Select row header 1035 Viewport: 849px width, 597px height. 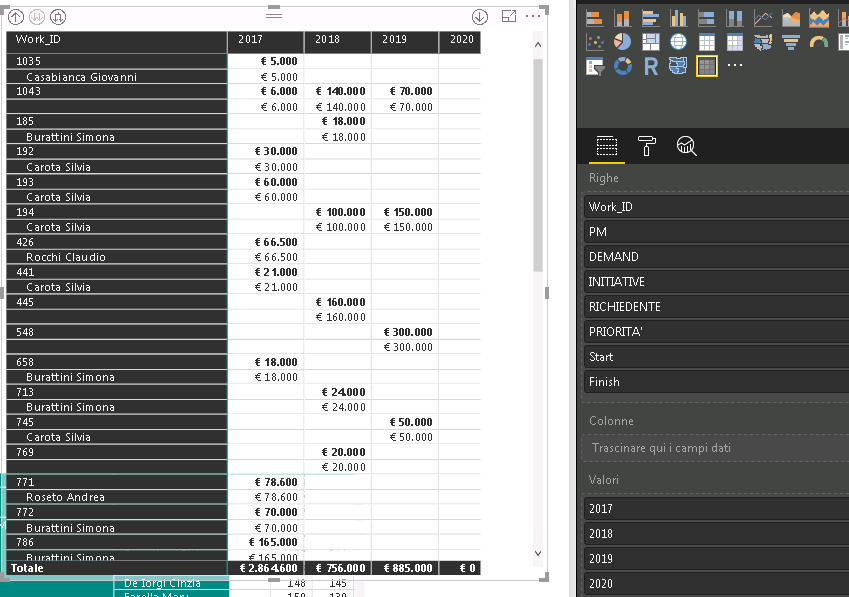pos(116,61)
